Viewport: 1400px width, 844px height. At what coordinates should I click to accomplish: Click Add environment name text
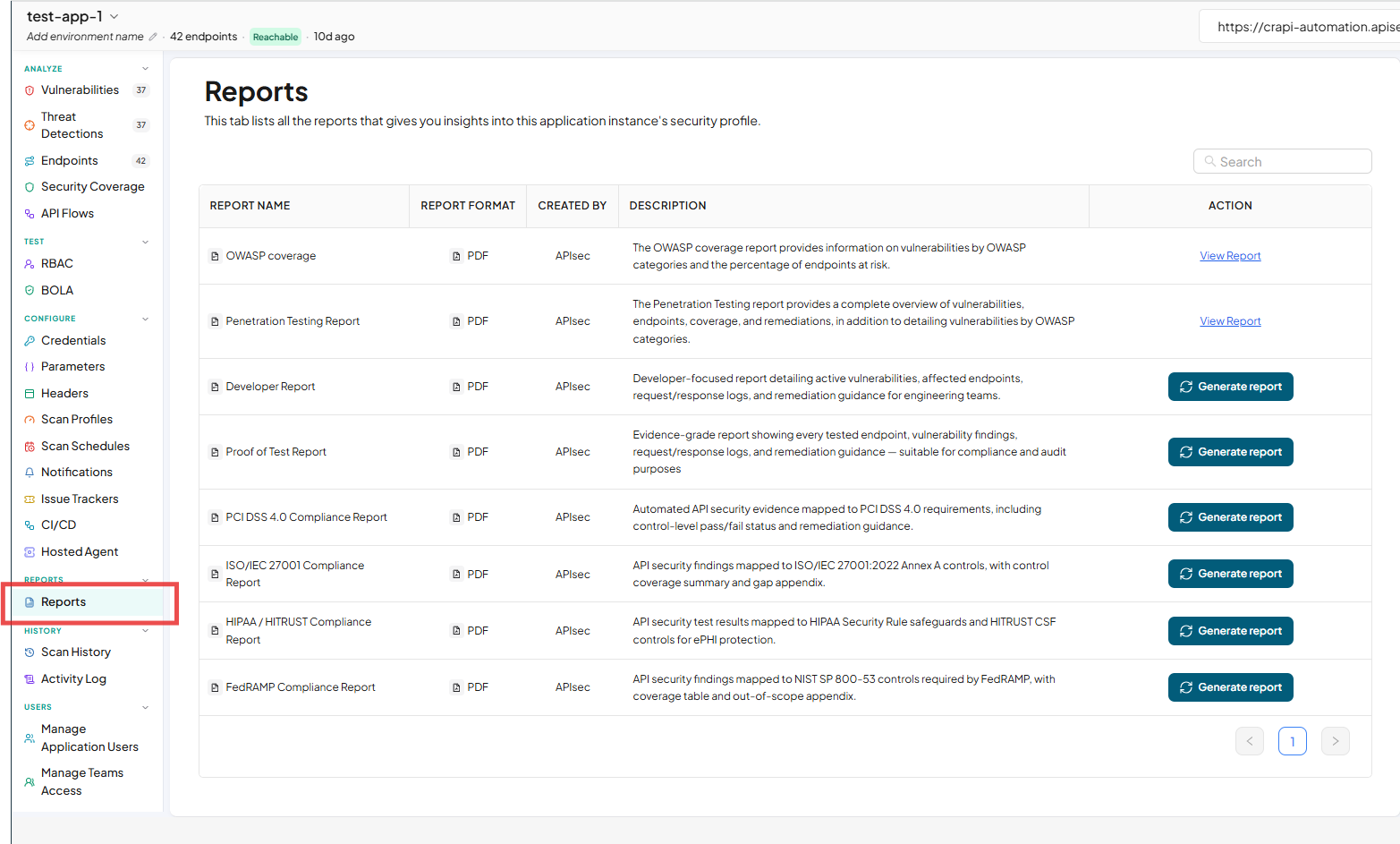tap(85, 37)
